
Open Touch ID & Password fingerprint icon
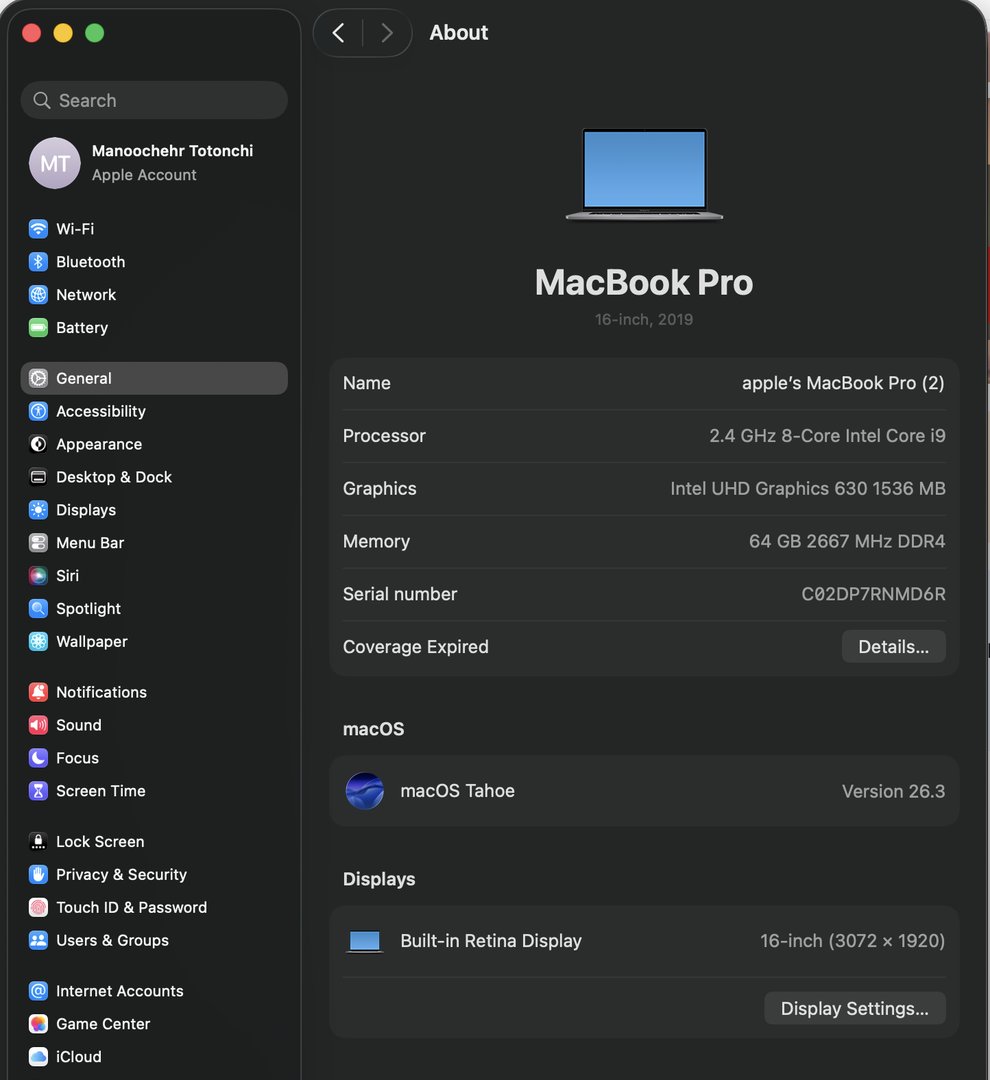pos(39,908)
